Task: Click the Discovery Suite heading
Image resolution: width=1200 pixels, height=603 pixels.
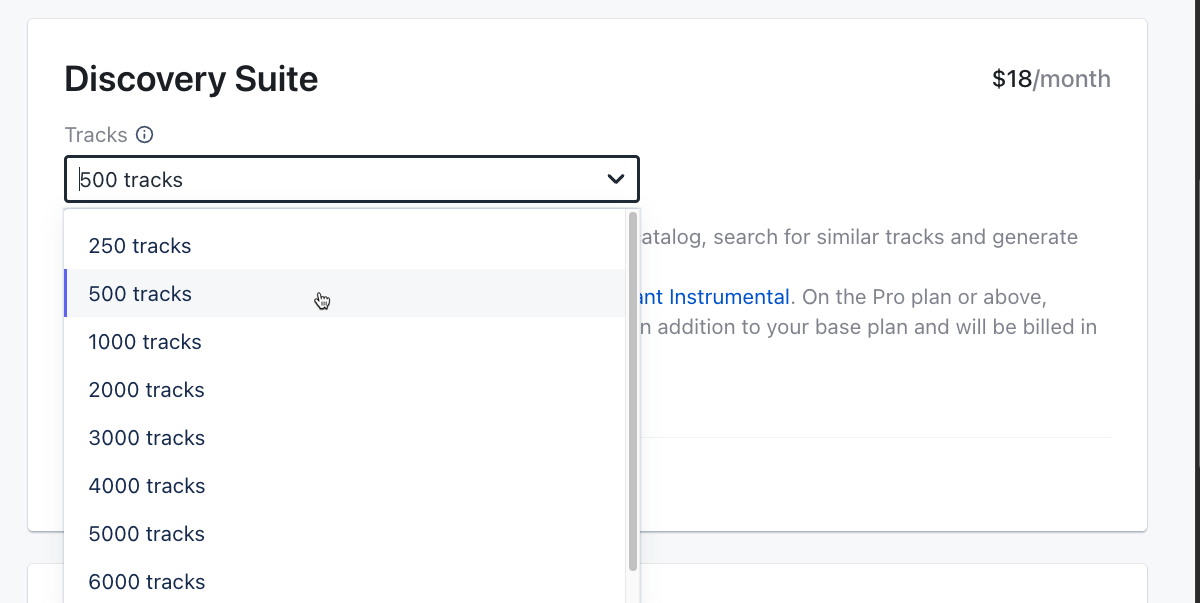Action: coord(191,79)
